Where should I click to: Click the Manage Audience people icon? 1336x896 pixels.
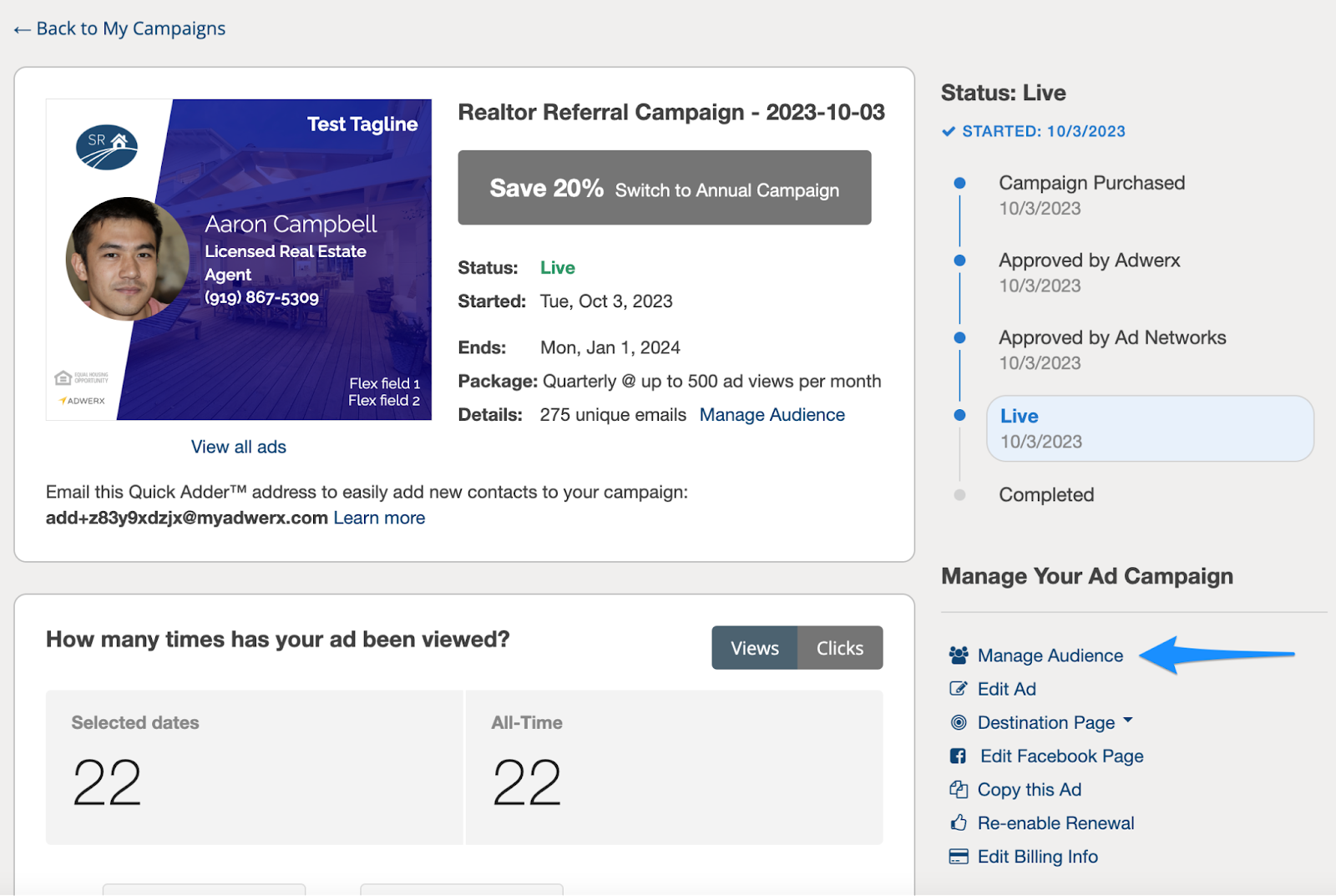click(959, 656)
